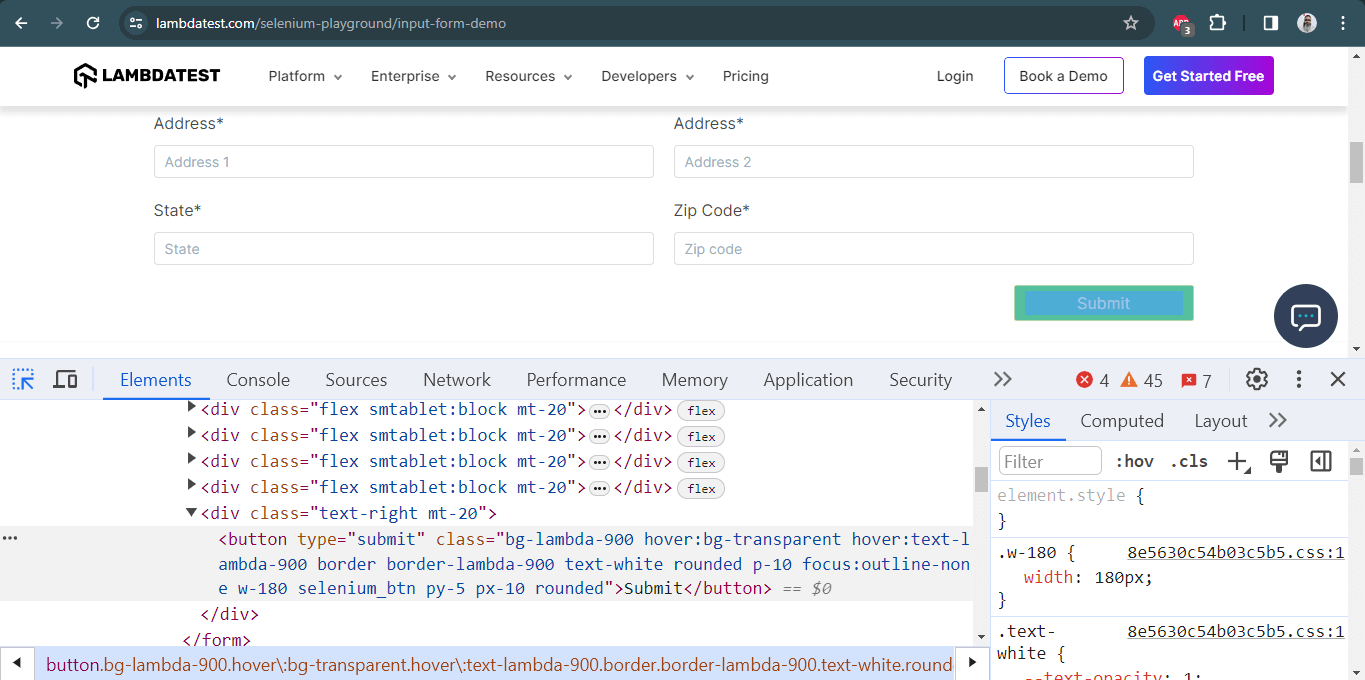The image size is (1365, 680).
Task: Open the browser extensions puzzle icon
Action: [x=1217, y=23]
